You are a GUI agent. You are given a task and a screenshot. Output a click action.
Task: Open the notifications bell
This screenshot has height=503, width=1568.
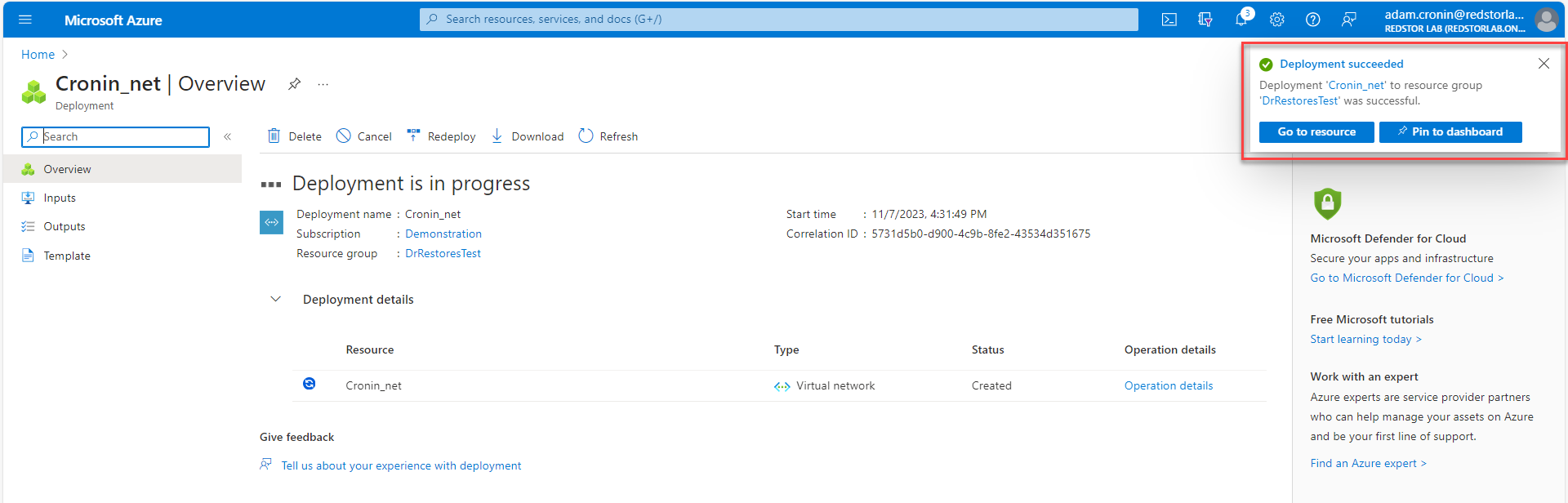point(1241,20)
